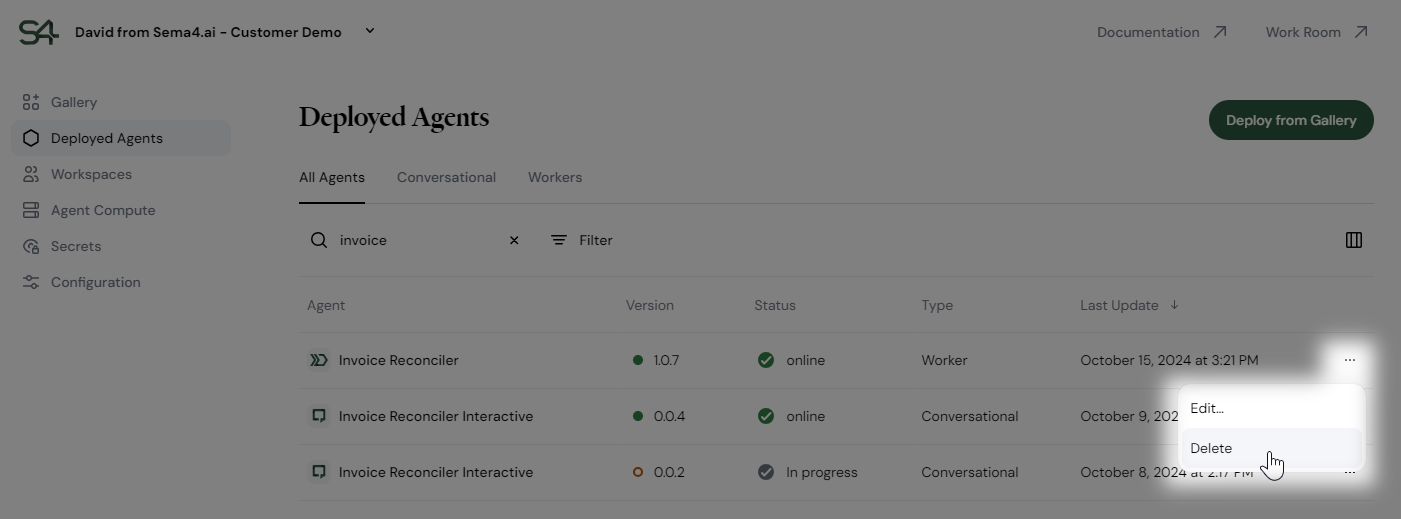Click the Sema4 logo
The image size is (1401, 519).
(x=38, y=32)
